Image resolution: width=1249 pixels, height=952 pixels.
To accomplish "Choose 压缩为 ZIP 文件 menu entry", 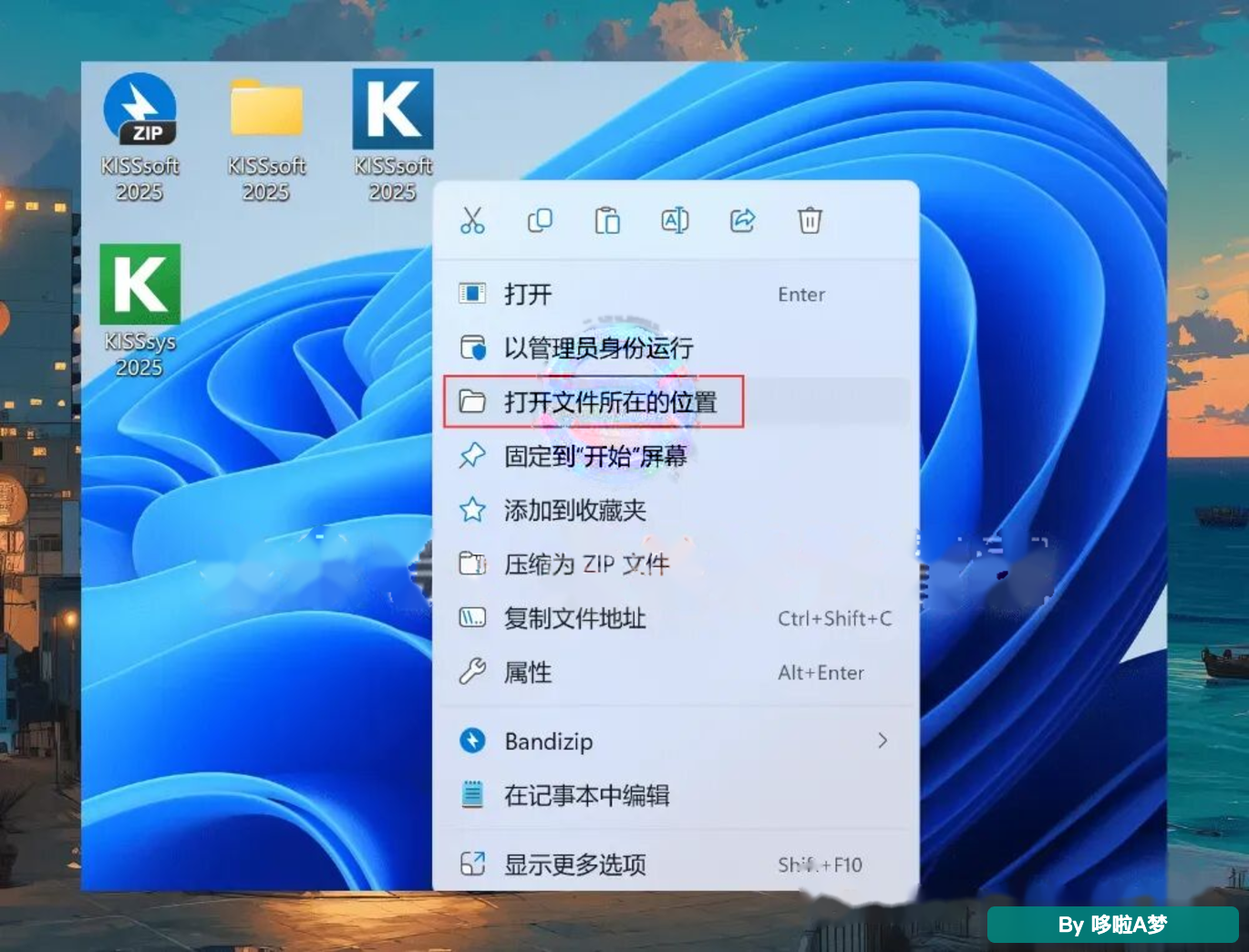I will click(x=676, y=564).
